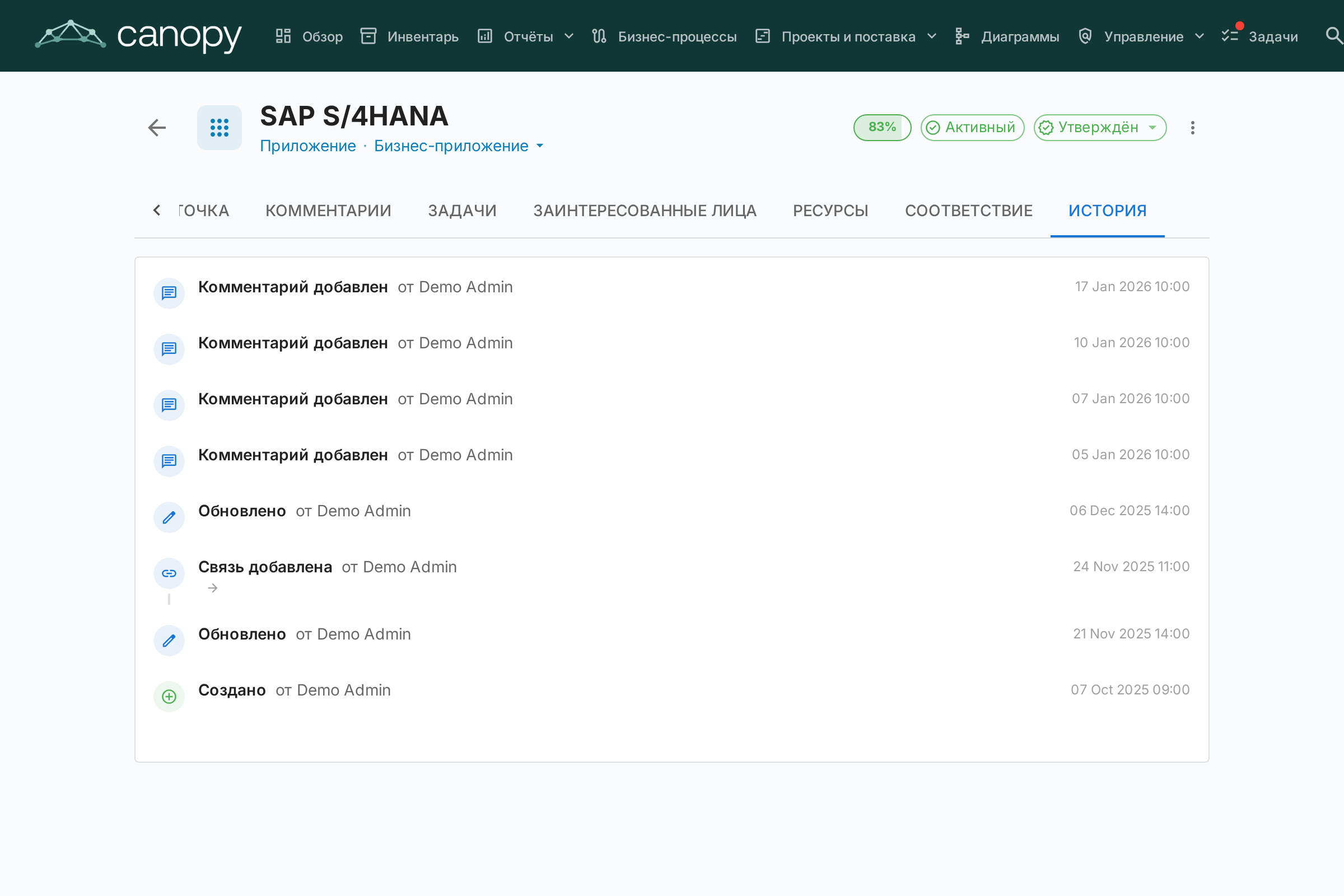Click the 07 Jan 2026 10:00 timestamp
The width and height of the screenshot is (1344, 896).
1131,399
